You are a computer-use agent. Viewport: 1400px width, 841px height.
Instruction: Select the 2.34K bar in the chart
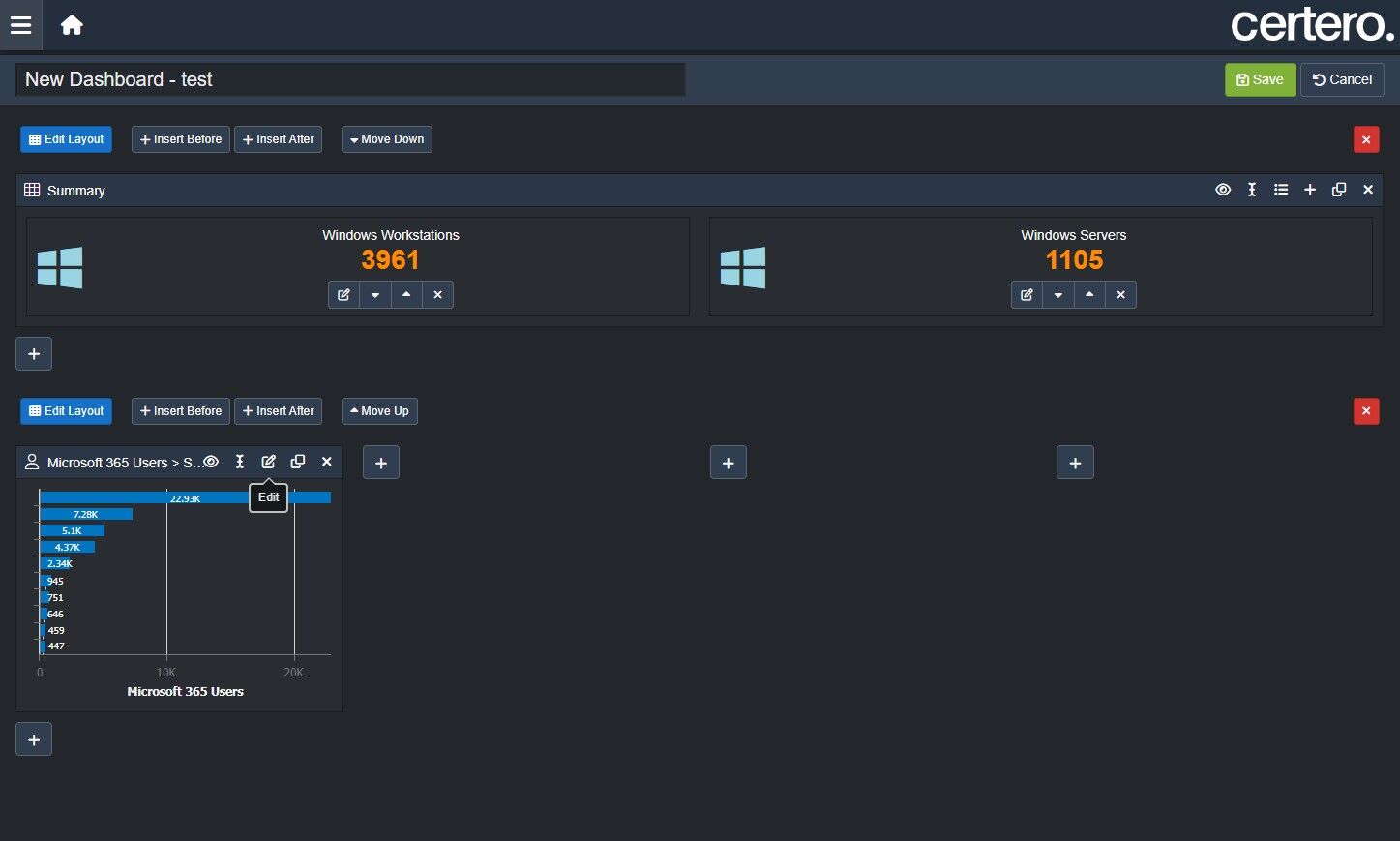coord(55,563)
